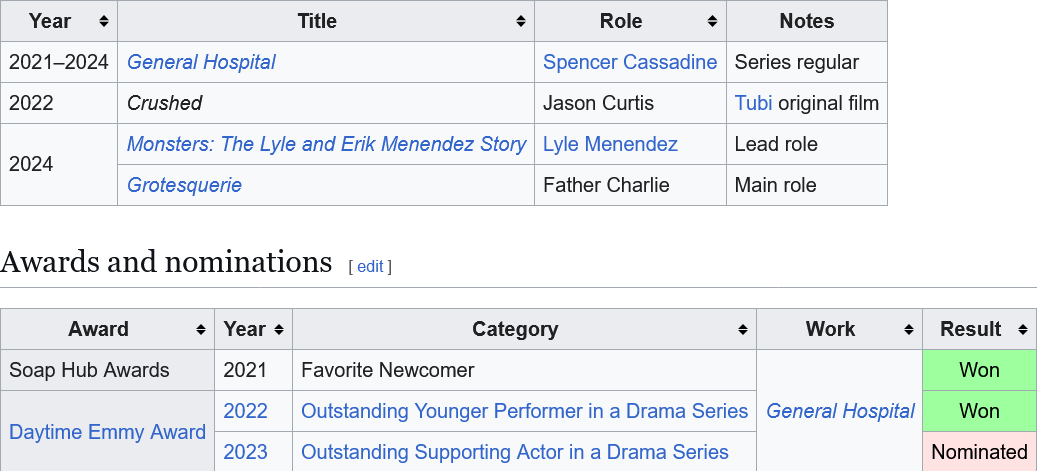Image resolution: width=1037 pixels, height=471 pixels.
Task: Open Outstanding Younger Performer in a Drama Series
Action: point(524,411)
